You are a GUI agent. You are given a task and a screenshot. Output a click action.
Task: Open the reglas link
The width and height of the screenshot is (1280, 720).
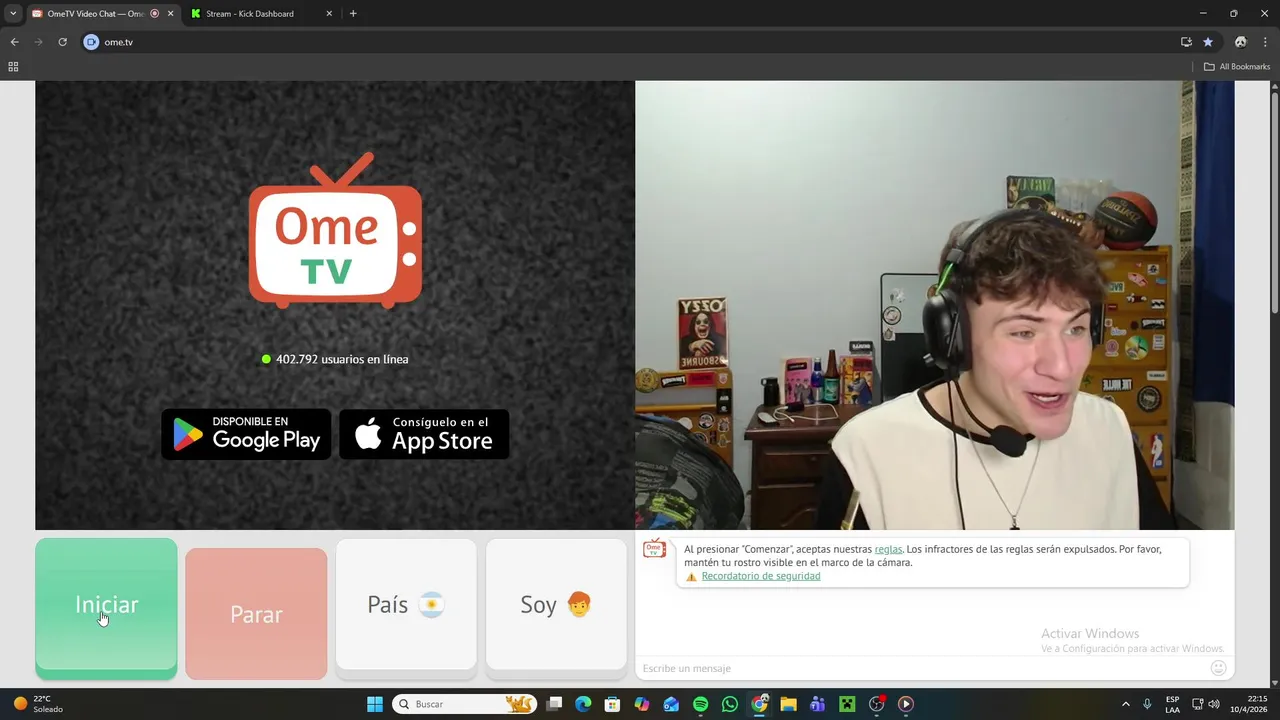point(888,549)
